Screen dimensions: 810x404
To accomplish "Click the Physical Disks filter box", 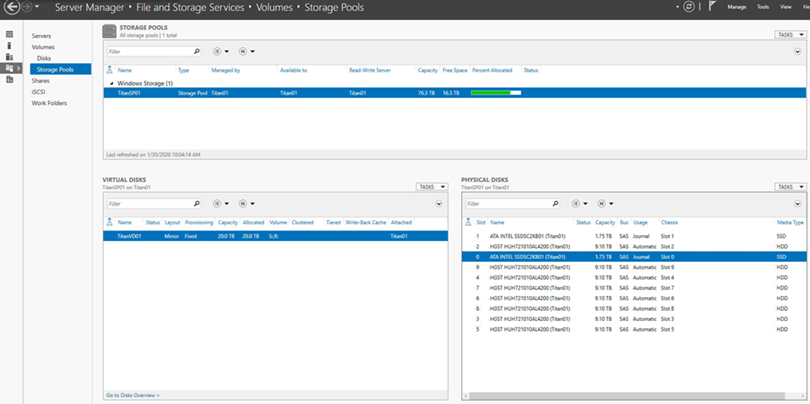I will (508, 204).
